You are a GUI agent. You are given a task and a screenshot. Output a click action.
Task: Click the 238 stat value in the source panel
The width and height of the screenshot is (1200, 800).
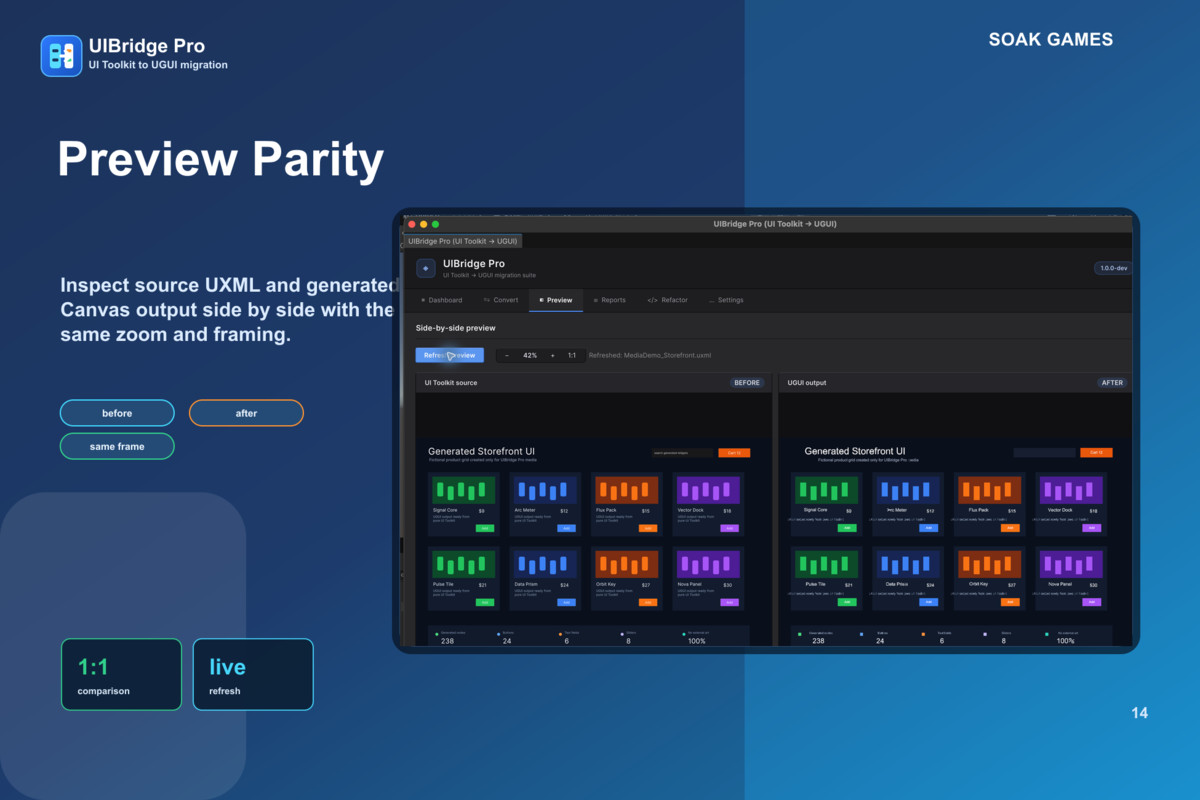click(x=447, y=641)
